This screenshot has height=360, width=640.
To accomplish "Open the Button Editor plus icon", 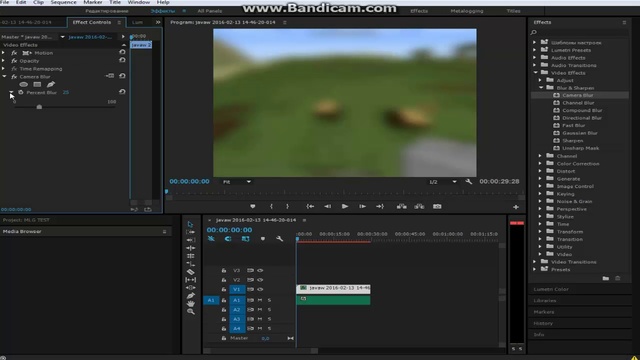I will click(516, 207).
